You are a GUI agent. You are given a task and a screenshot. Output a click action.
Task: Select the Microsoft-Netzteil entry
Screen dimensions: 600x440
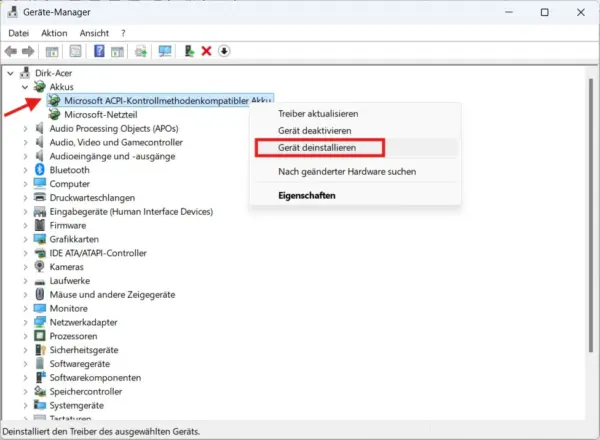(x=101, y=114)
